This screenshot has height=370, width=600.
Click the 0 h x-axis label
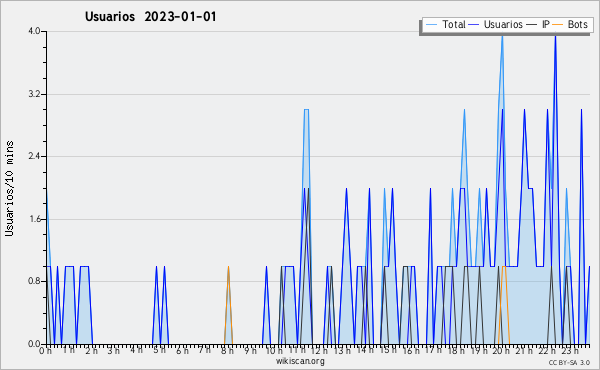(x=46, y=351)
